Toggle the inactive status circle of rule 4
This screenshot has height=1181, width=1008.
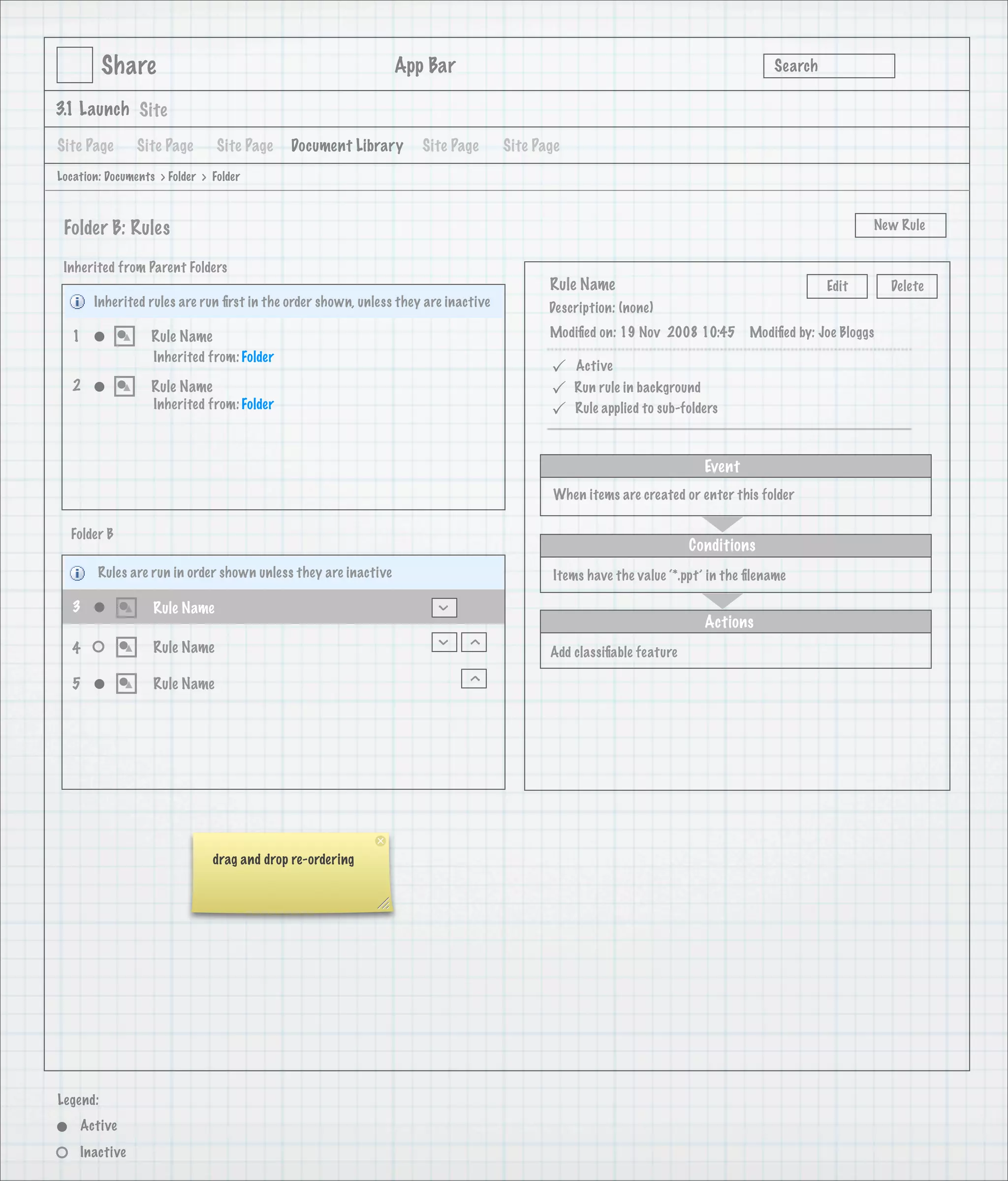click(98, 647)
